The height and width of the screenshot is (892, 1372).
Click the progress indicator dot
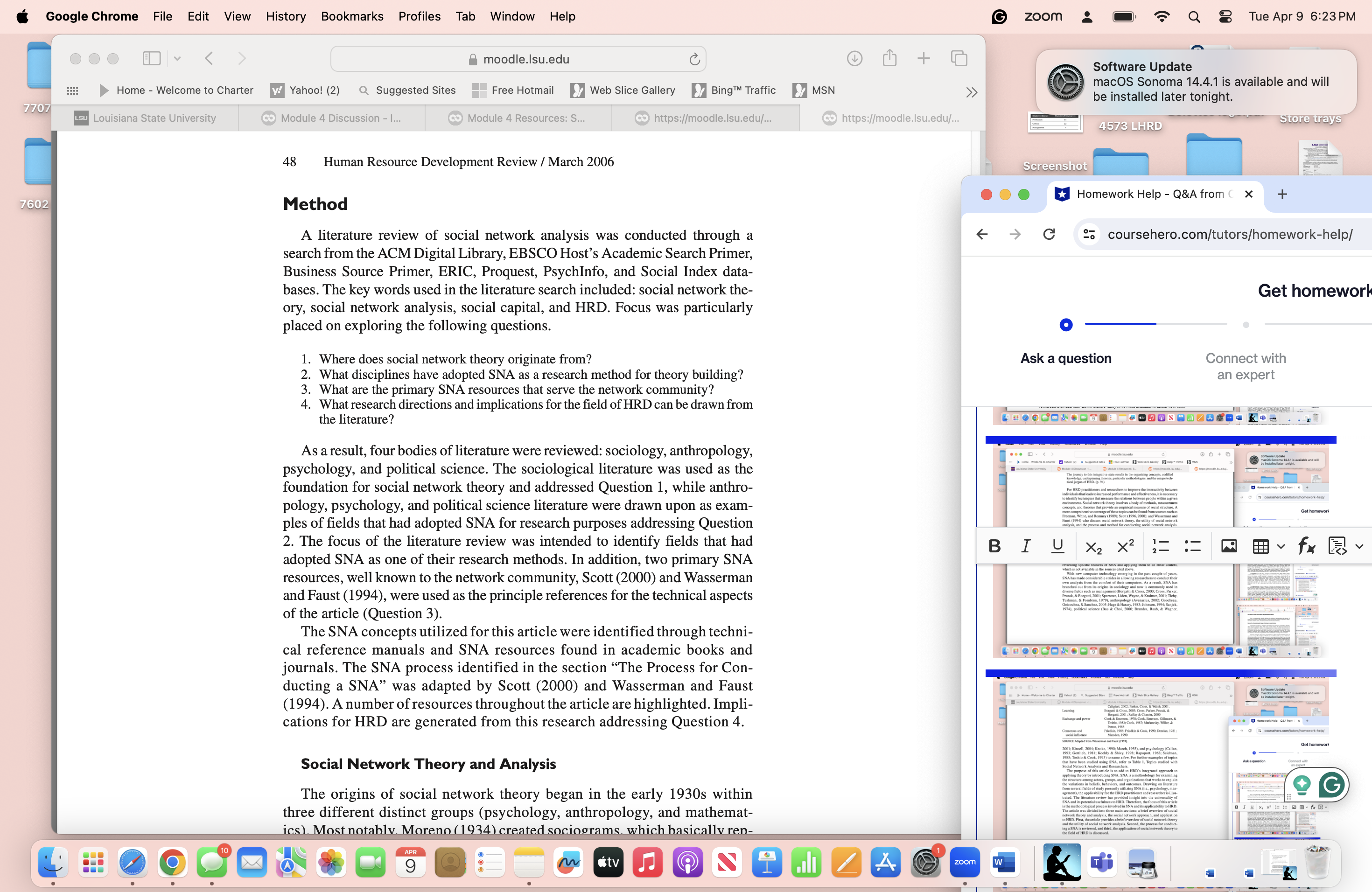click(1066, 324)
